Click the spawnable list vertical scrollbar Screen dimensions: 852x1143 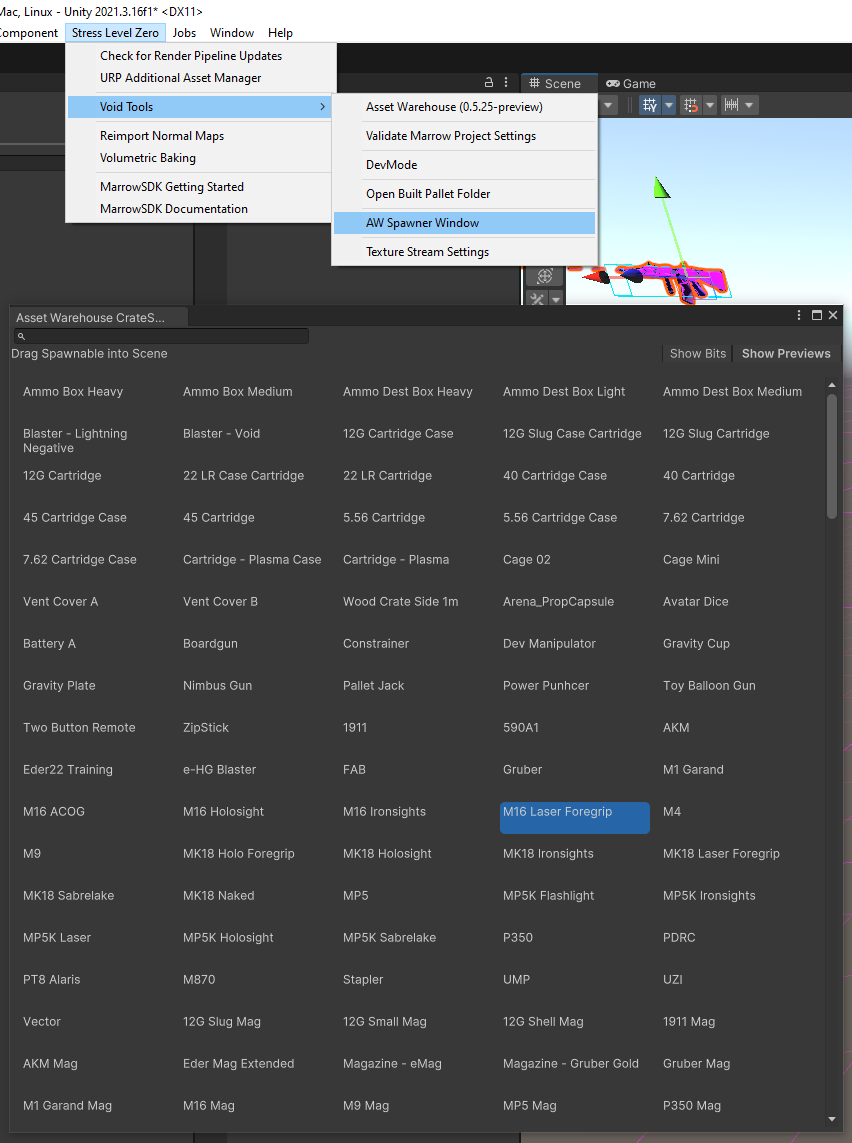point(832,456)
